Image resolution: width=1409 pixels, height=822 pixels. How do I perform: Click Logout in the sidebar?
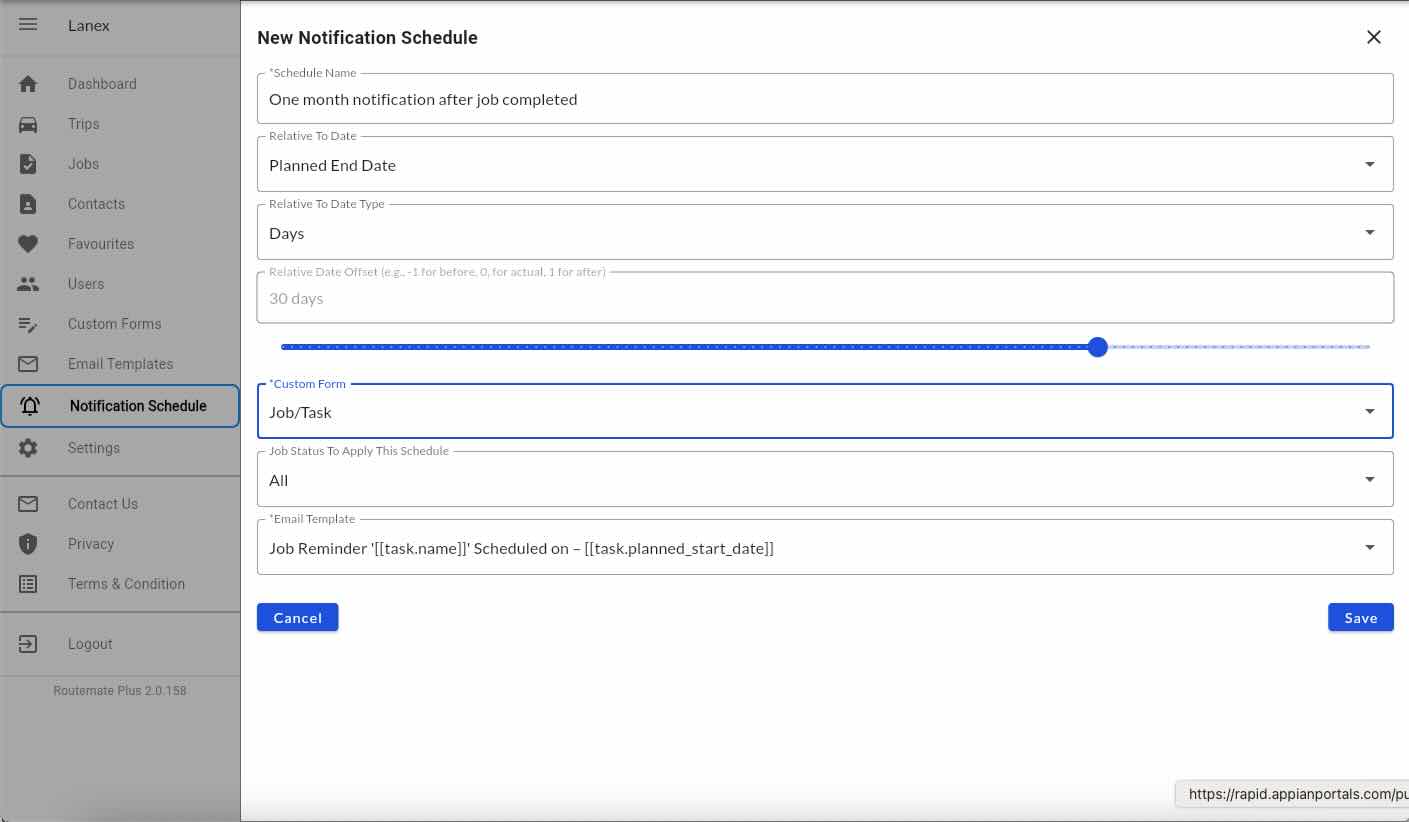coord(90,644)
